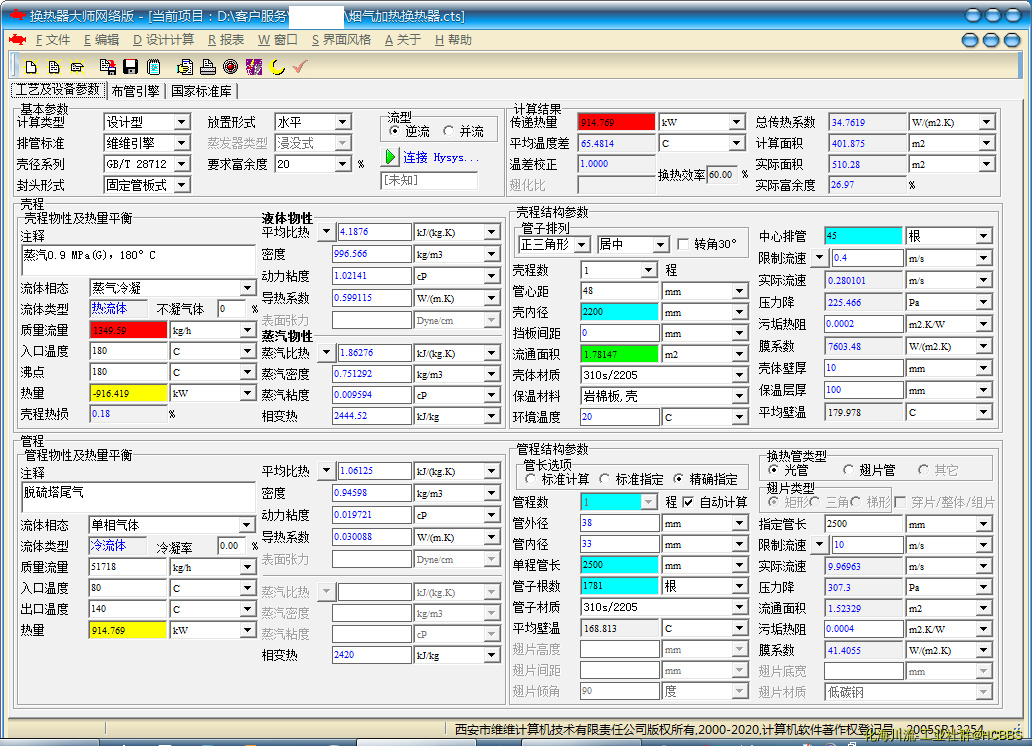The height and width of the screenshot is (751, 1032).
Task: Open the 编辑 menu
Action: [101, 40]
